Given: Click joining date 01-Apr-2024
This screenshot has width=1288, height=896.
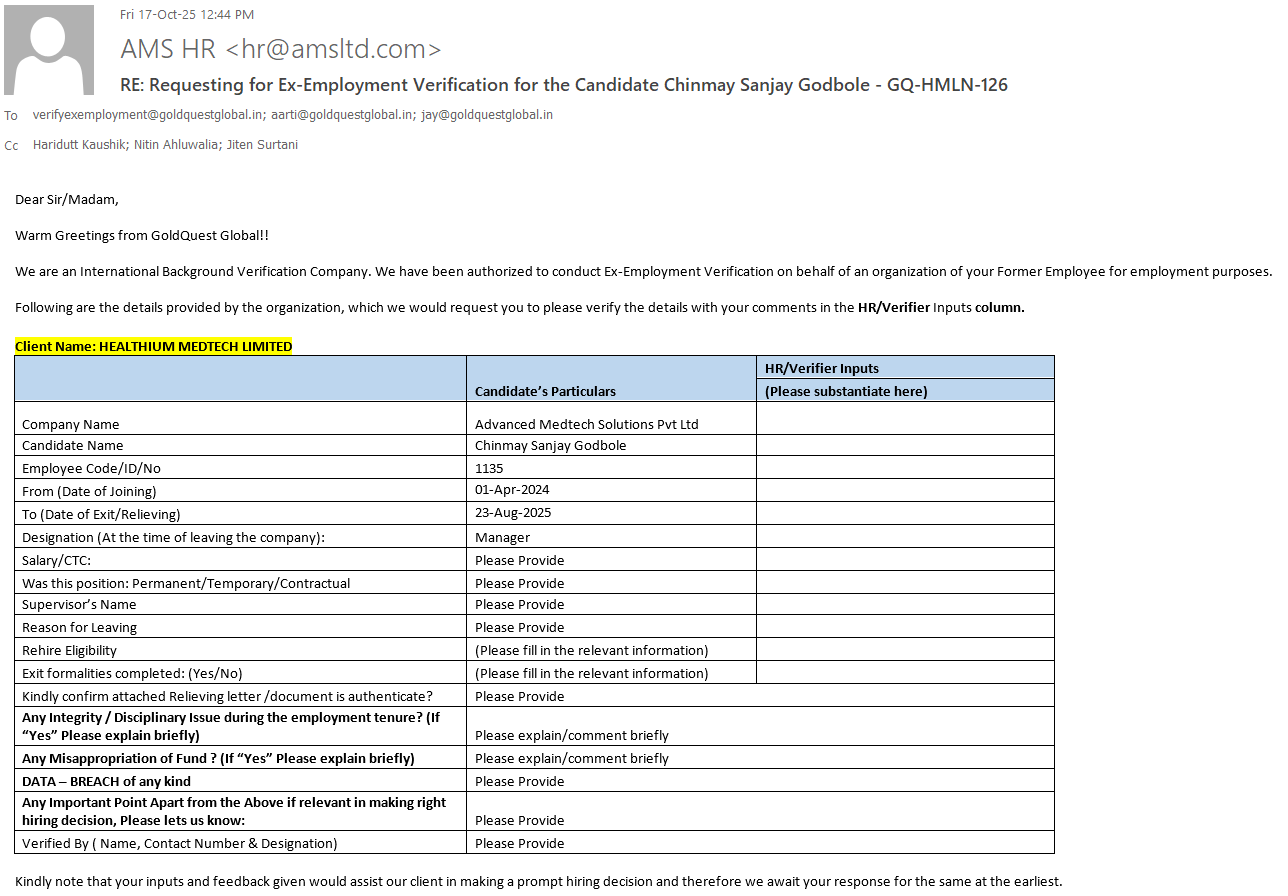Looking at the screenshot, I should point(512,490).
